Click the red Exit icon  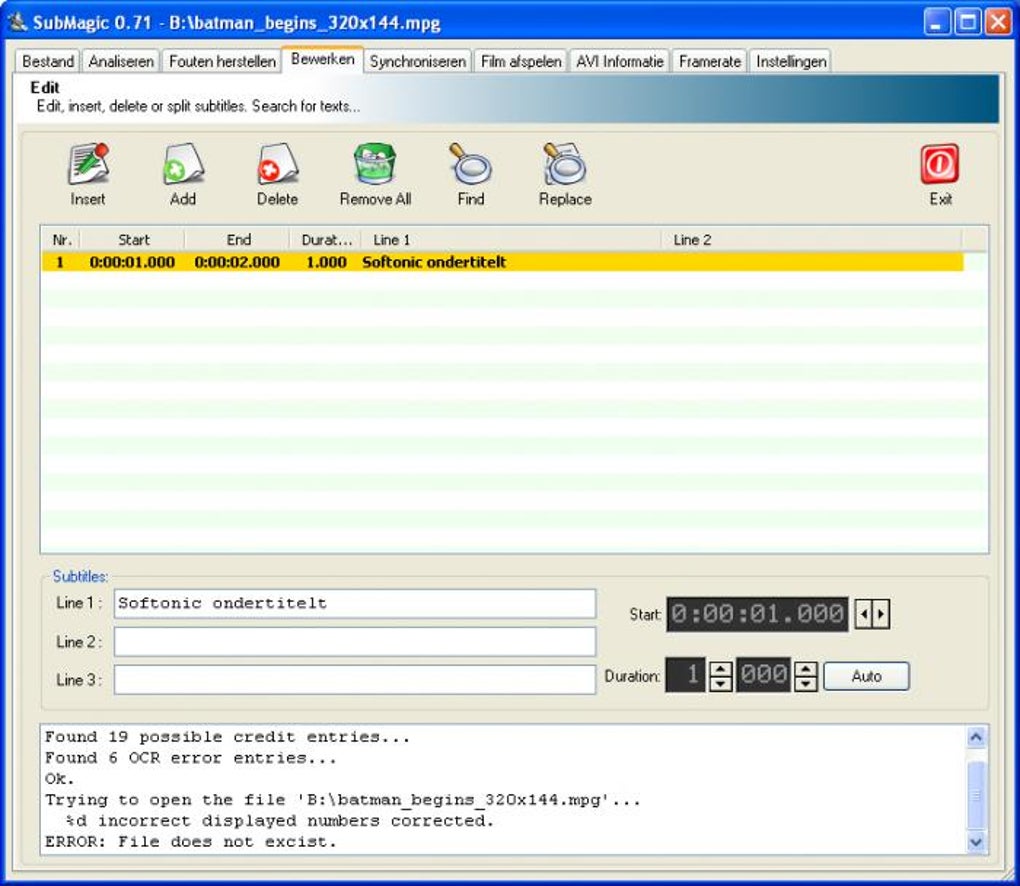[x=940, y=165]
